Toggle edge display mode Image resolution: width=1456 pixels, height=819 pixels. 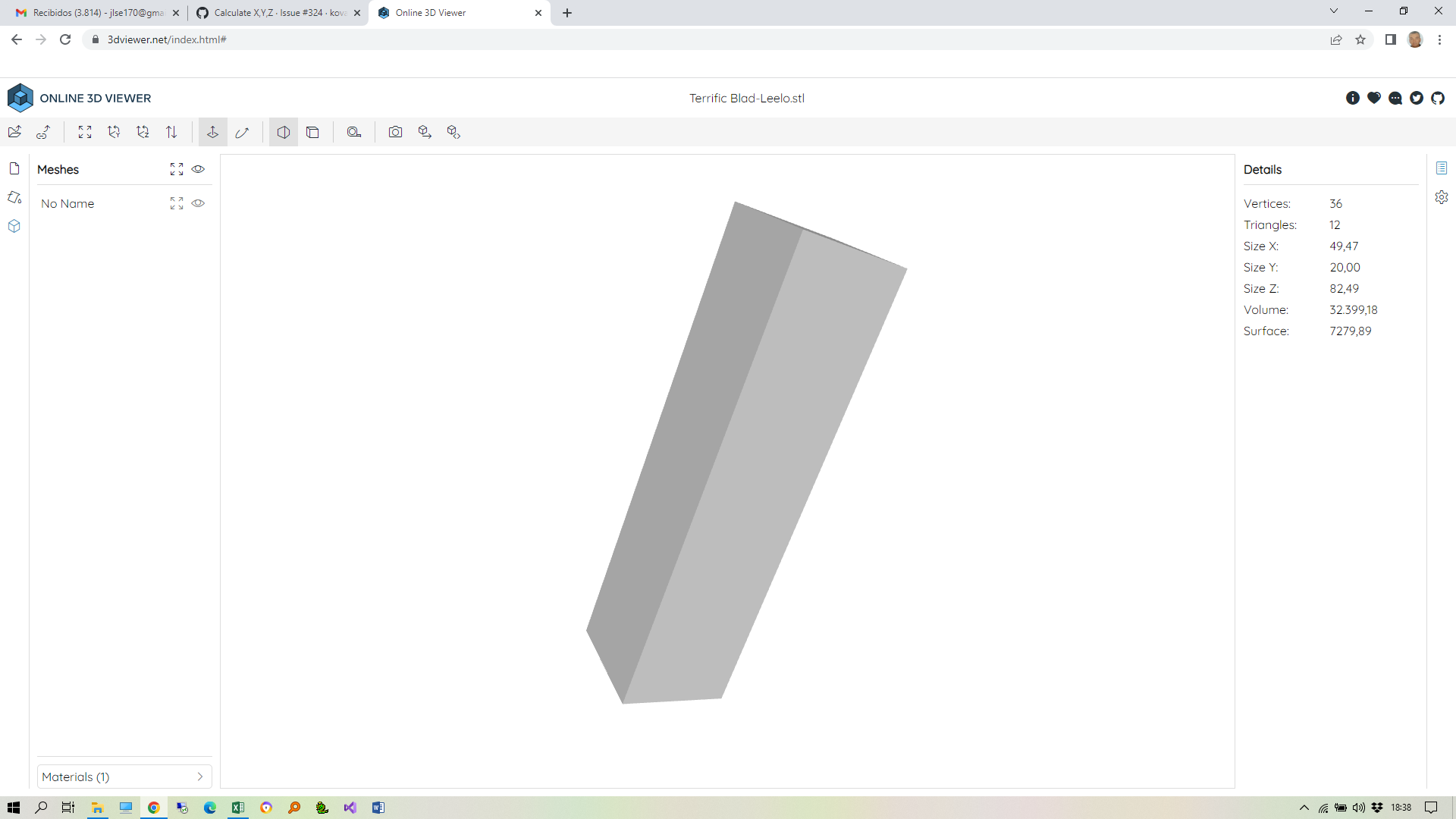coord(313,131)
